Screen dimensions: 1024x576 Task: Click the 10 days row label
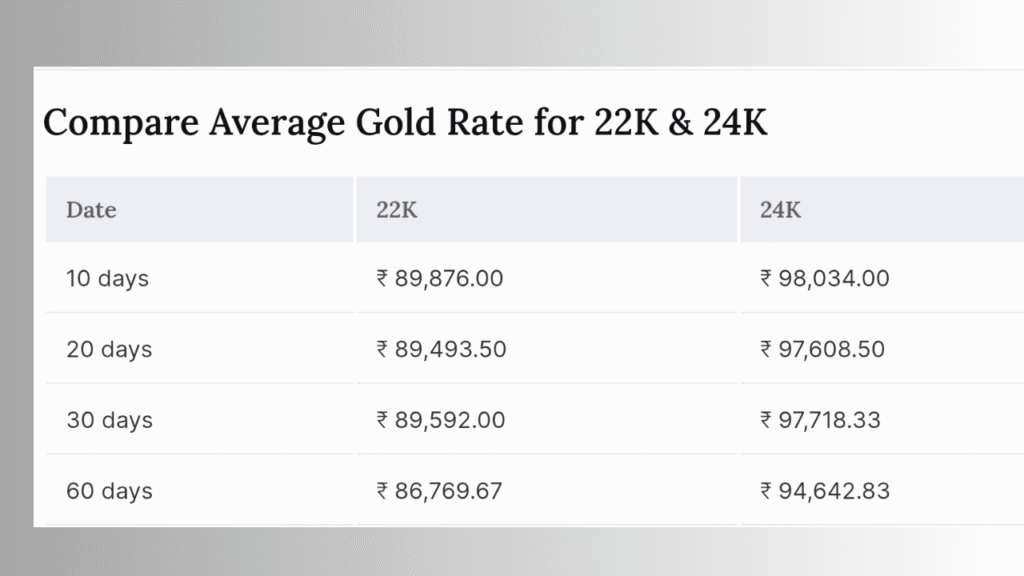click(x=107, y=279)
